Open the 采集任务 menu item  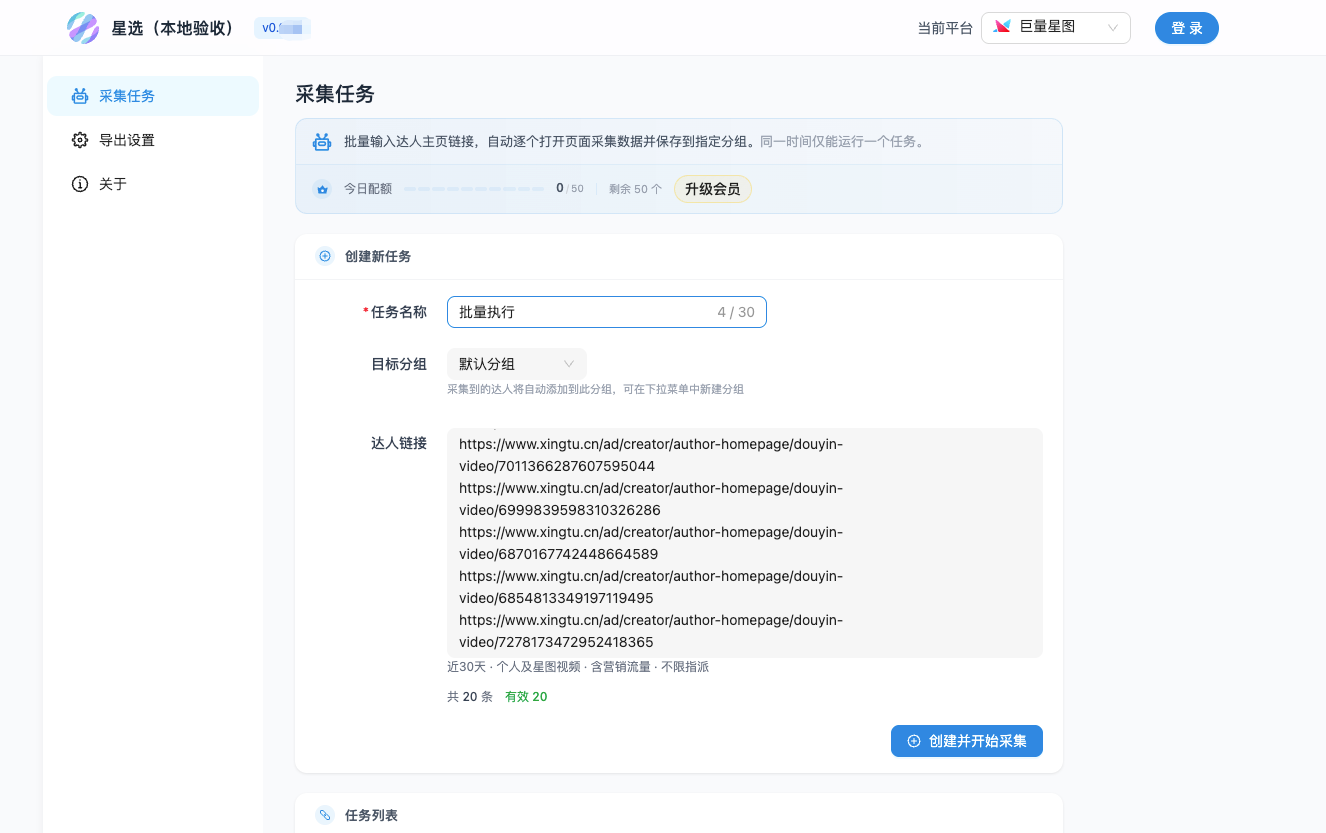point(153,96)
